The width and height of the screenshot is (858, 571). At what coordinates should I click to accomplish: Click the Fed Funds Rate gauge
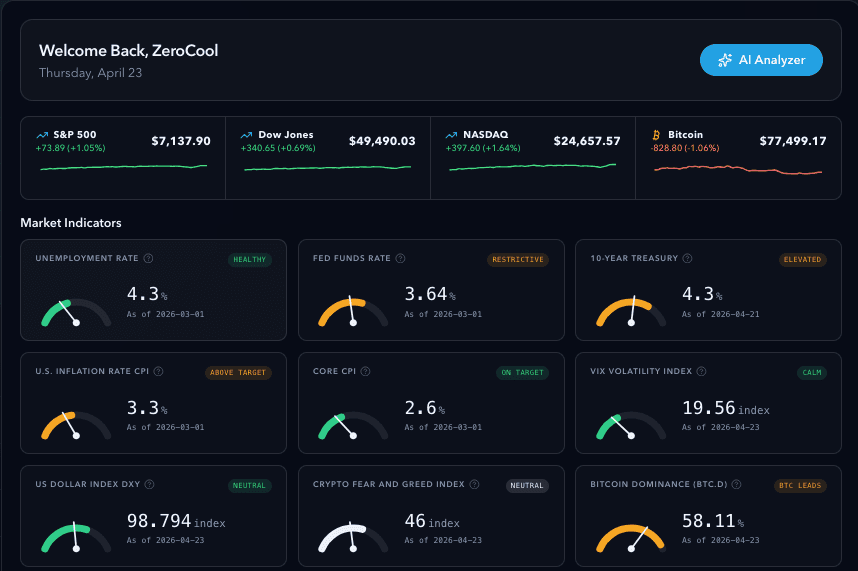coord(353,312)
